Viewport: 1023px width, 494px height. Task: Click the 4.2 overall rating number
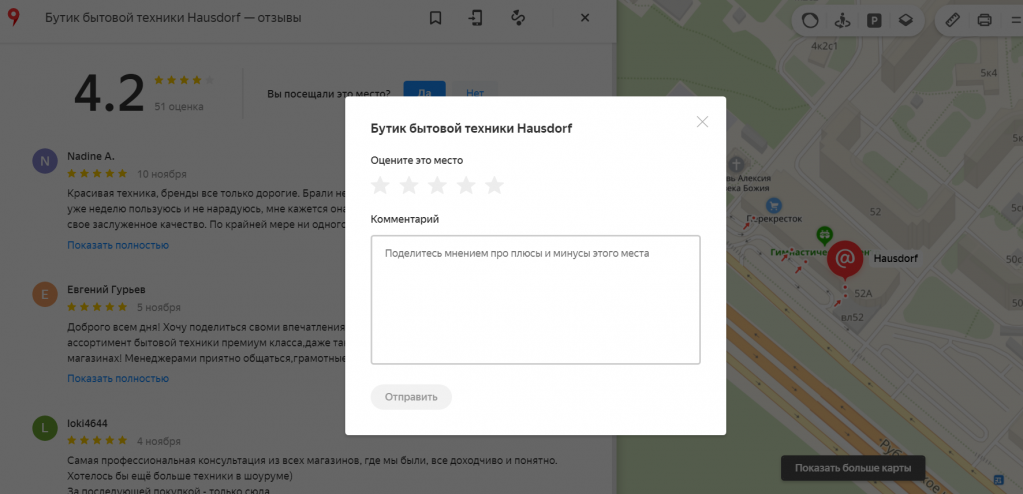coord(109,93)
